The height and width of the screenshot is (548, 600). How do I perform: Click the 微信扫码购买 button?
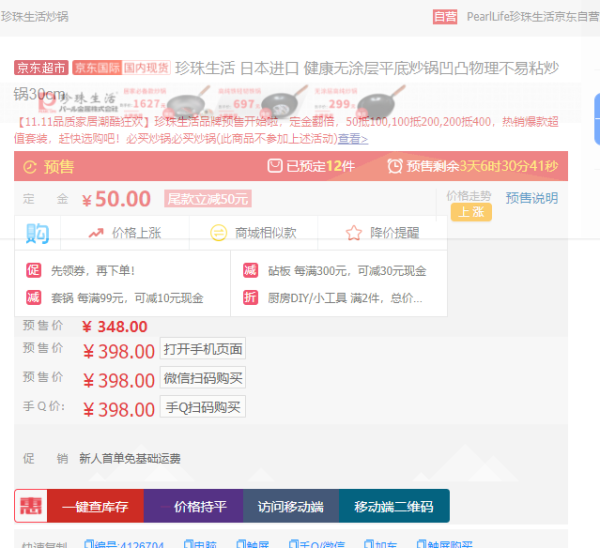(x=203, y=378)
